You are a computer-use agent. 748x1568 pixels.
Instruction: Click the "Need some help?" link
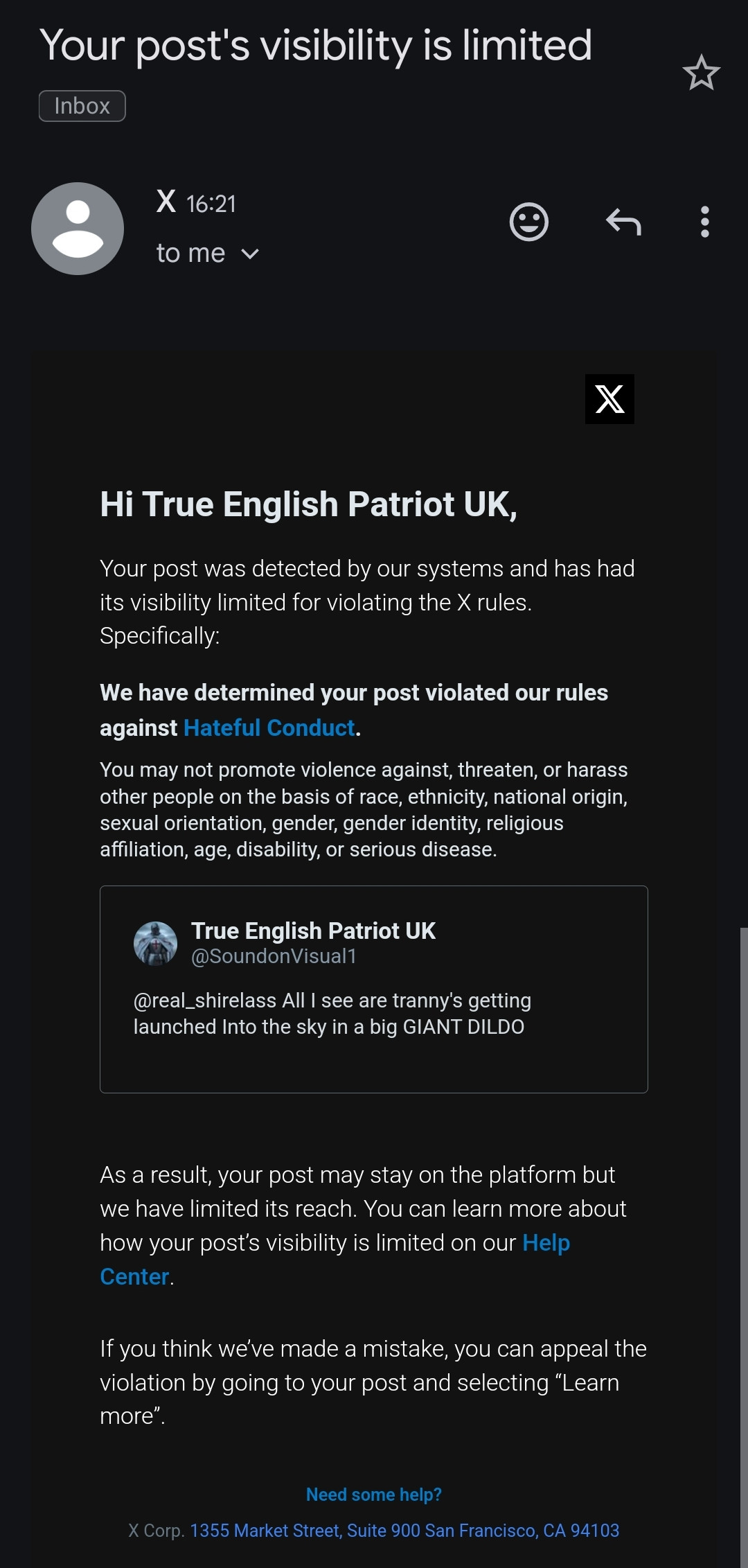[374, 1495]
